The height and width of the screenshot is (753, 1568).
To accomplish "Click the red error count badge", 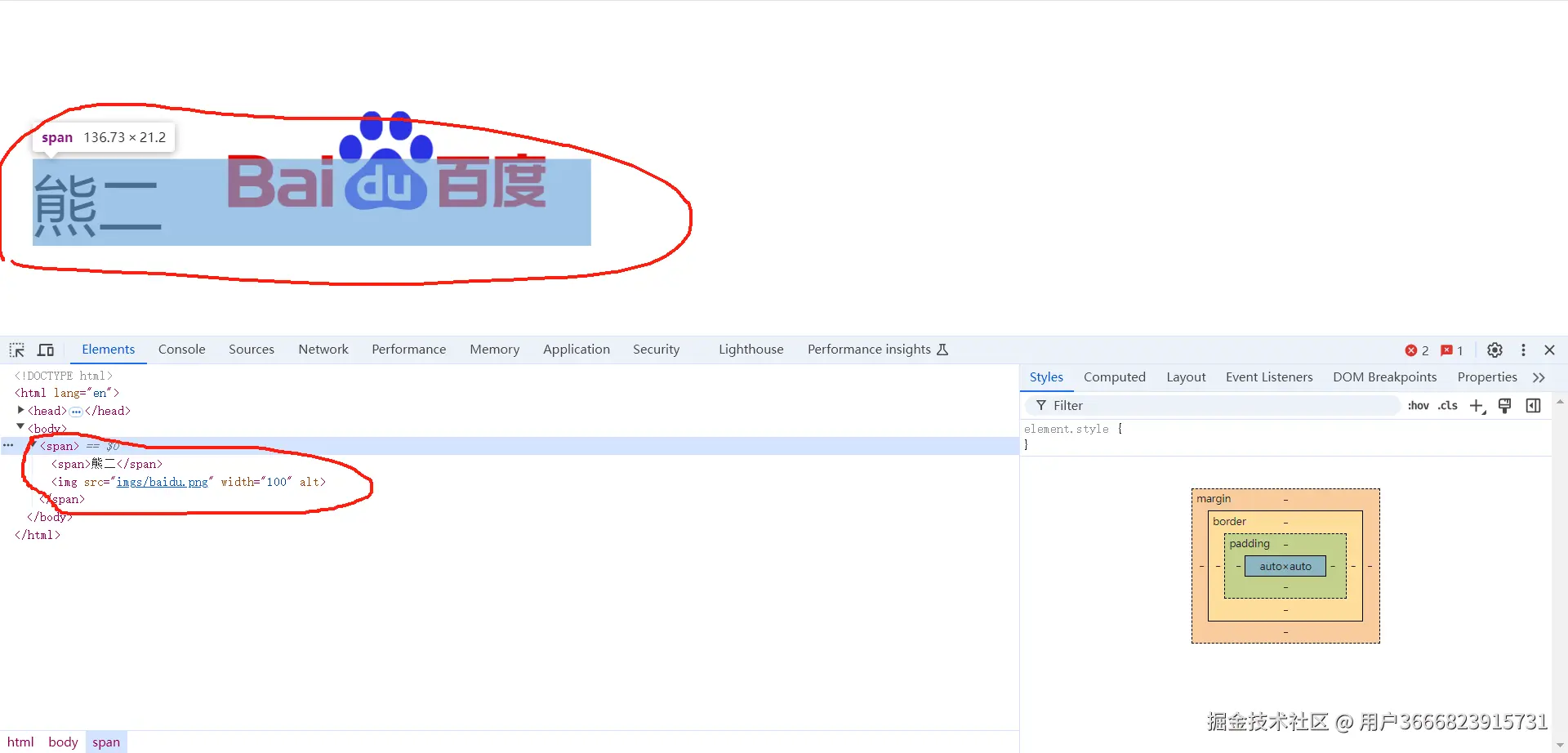I will (1417, 350).
